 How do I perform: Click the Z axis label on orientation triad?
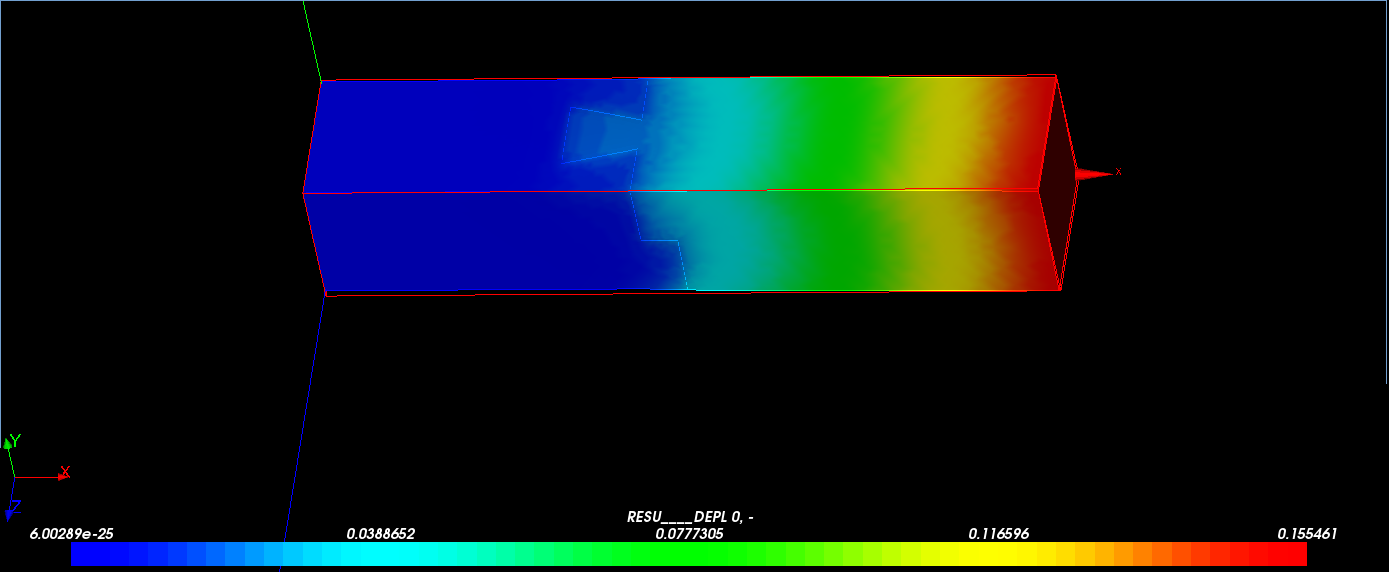15,507
